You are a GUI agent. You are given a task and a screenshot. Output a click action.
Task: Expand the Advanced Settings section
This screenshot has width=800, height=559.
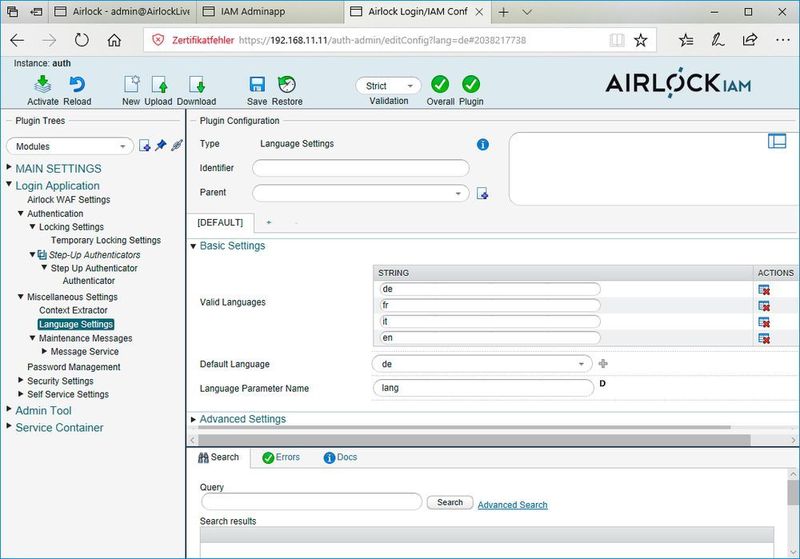193,419
